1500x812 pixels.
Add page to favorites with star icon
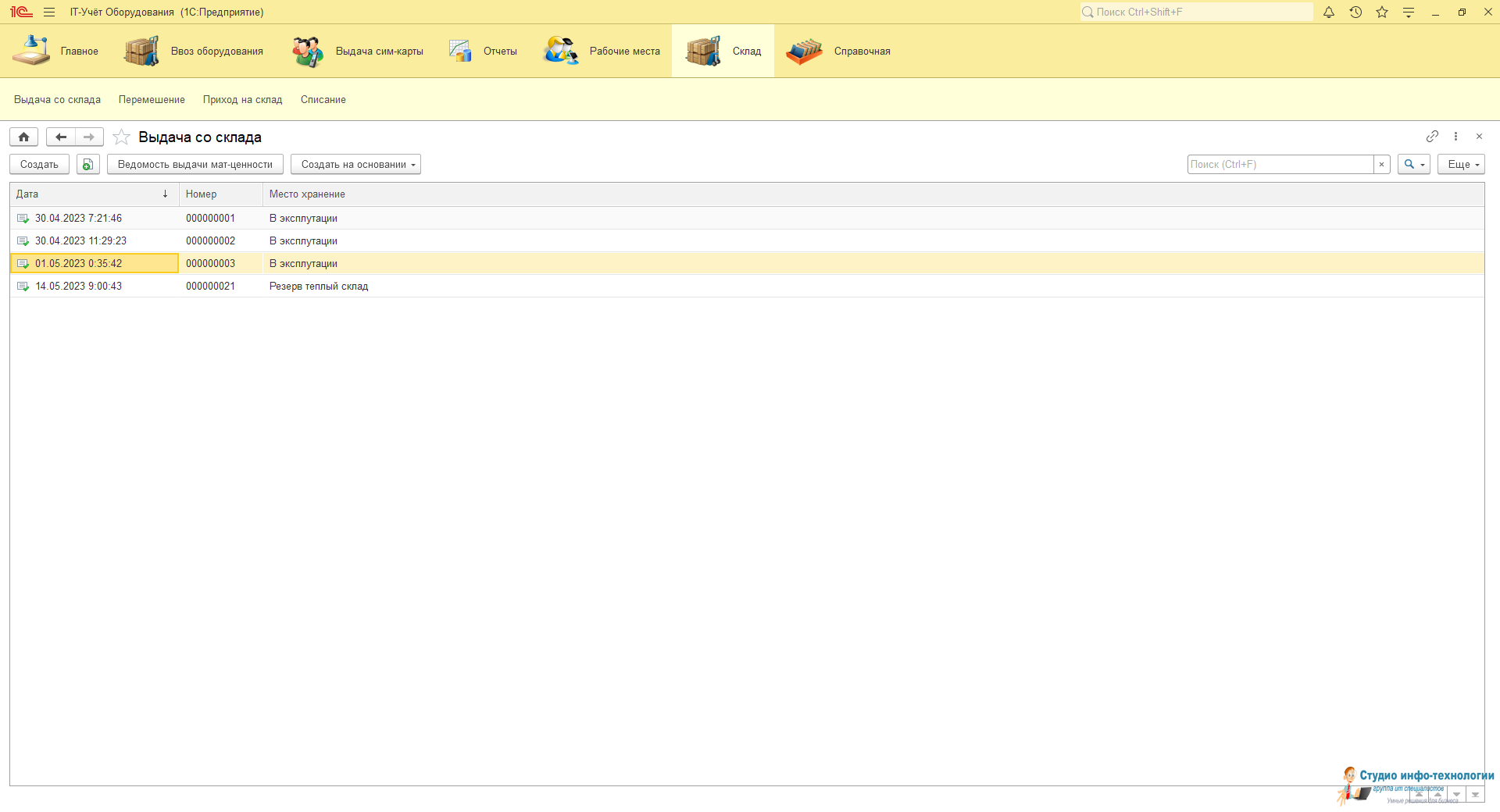click(x=121, y=137)
